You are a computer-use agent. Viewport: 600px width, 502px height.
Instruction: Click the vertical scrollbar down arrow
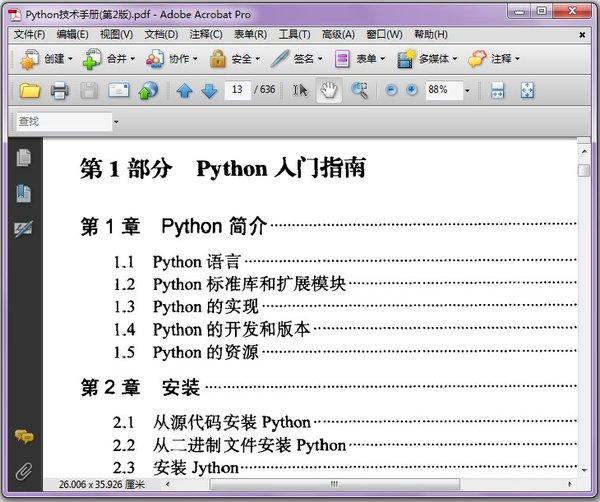[x=584, y=470]
